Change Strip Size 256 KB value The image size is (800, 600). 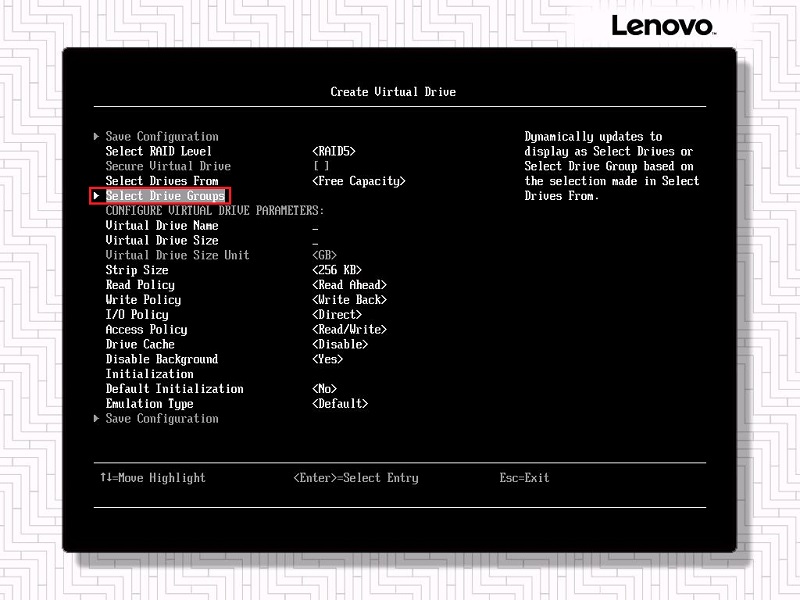point(337,270)
